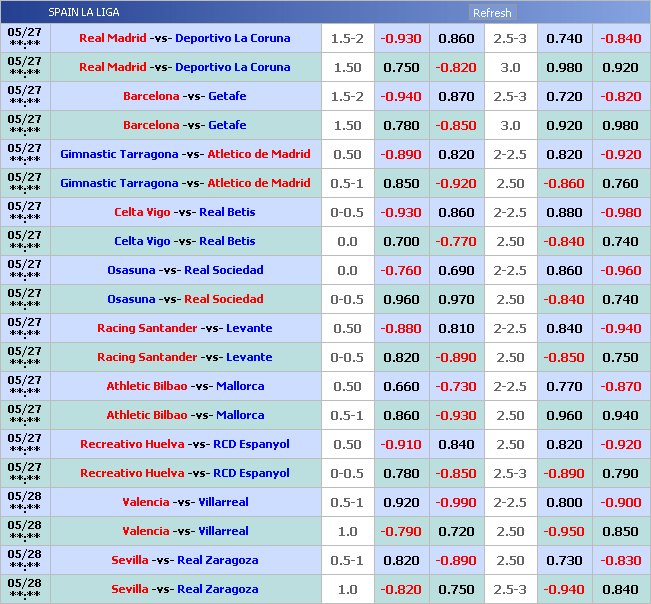
Task: Choose the 0.970 odds for Real Sociedad
Action: pos(456,299)
